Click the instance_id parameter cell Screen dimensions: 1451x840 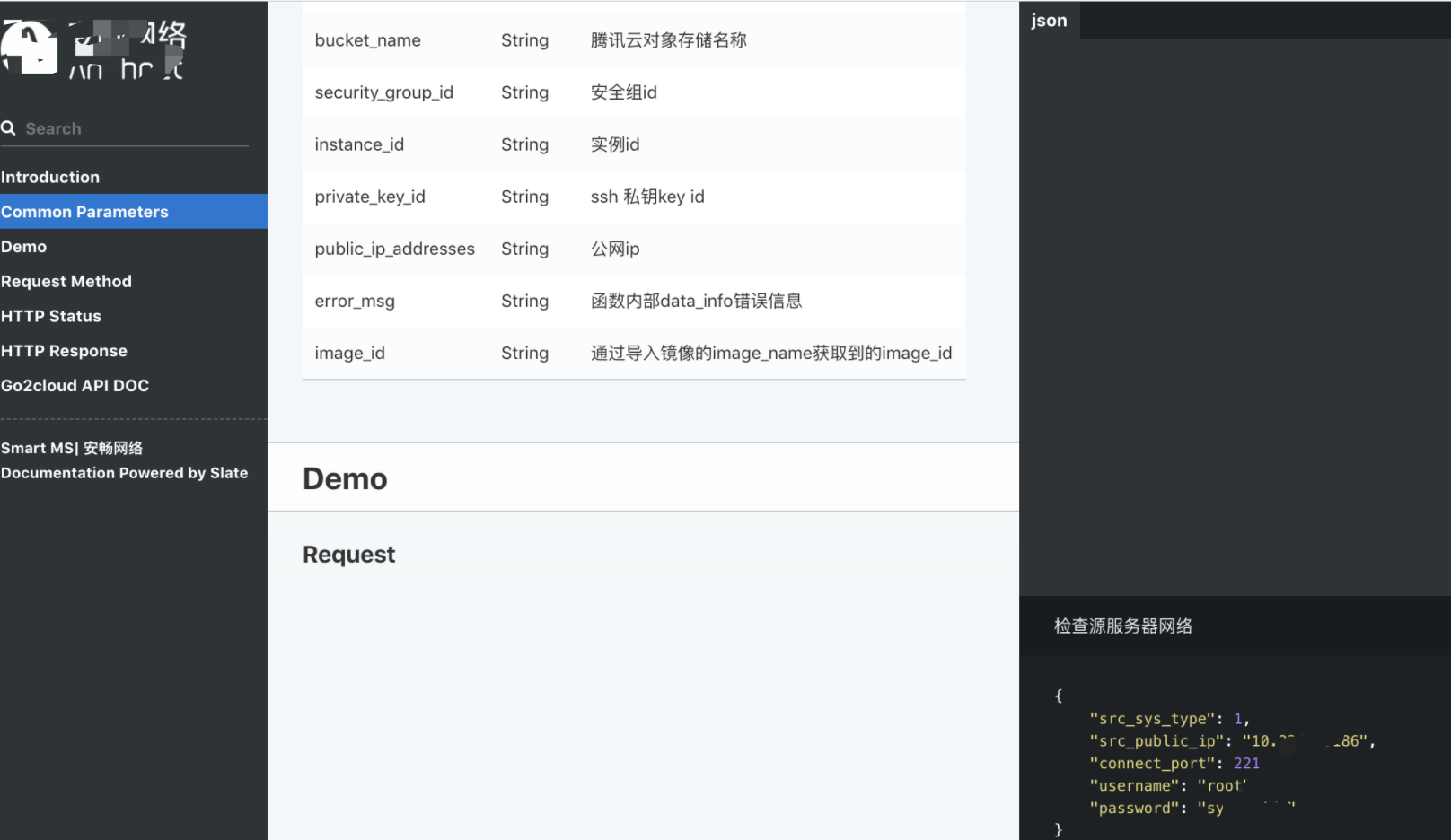359,144
